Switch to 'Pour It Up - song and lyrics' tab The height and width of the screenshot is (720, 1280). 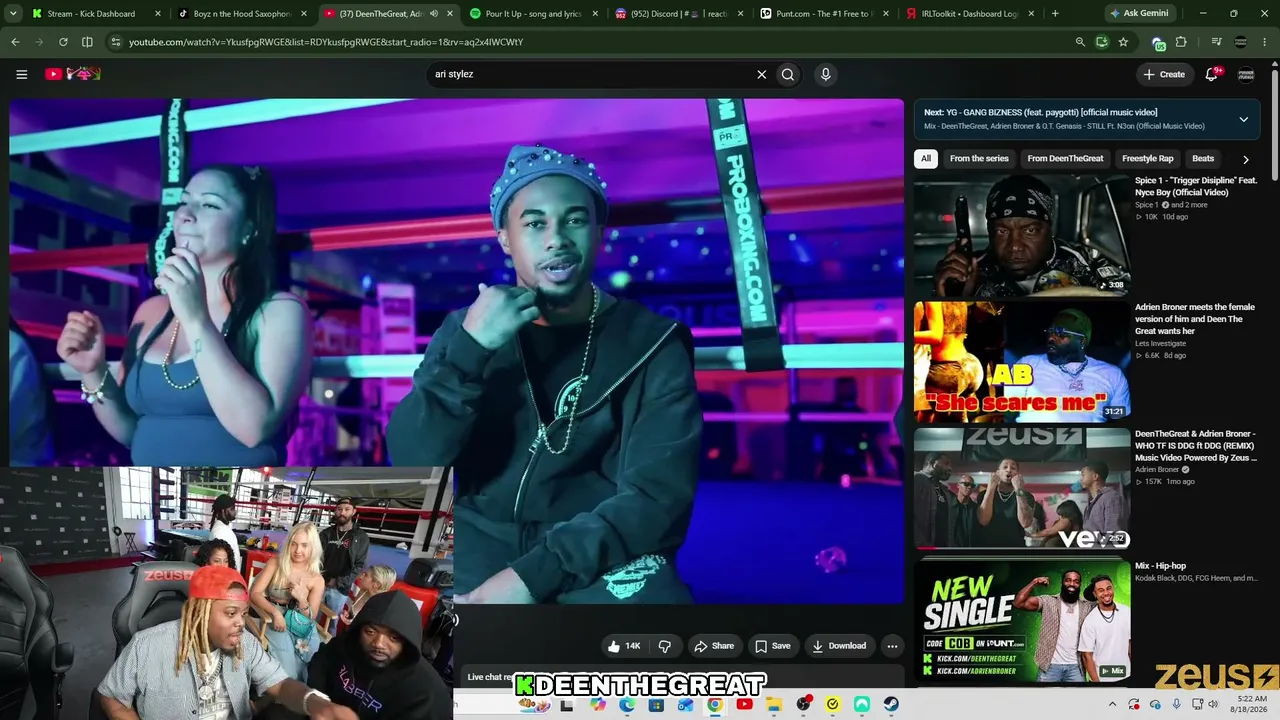coord(533,14)
